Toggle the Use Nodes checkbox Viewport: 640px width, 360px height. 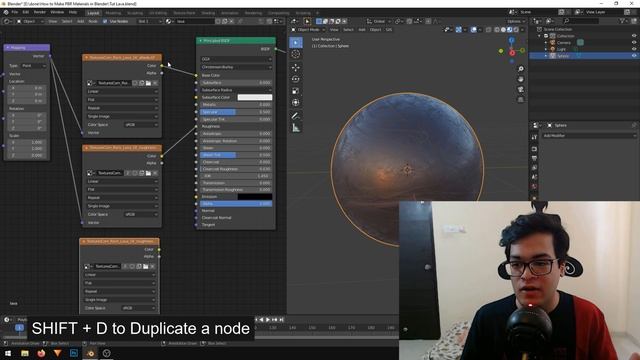click(105, 21)
